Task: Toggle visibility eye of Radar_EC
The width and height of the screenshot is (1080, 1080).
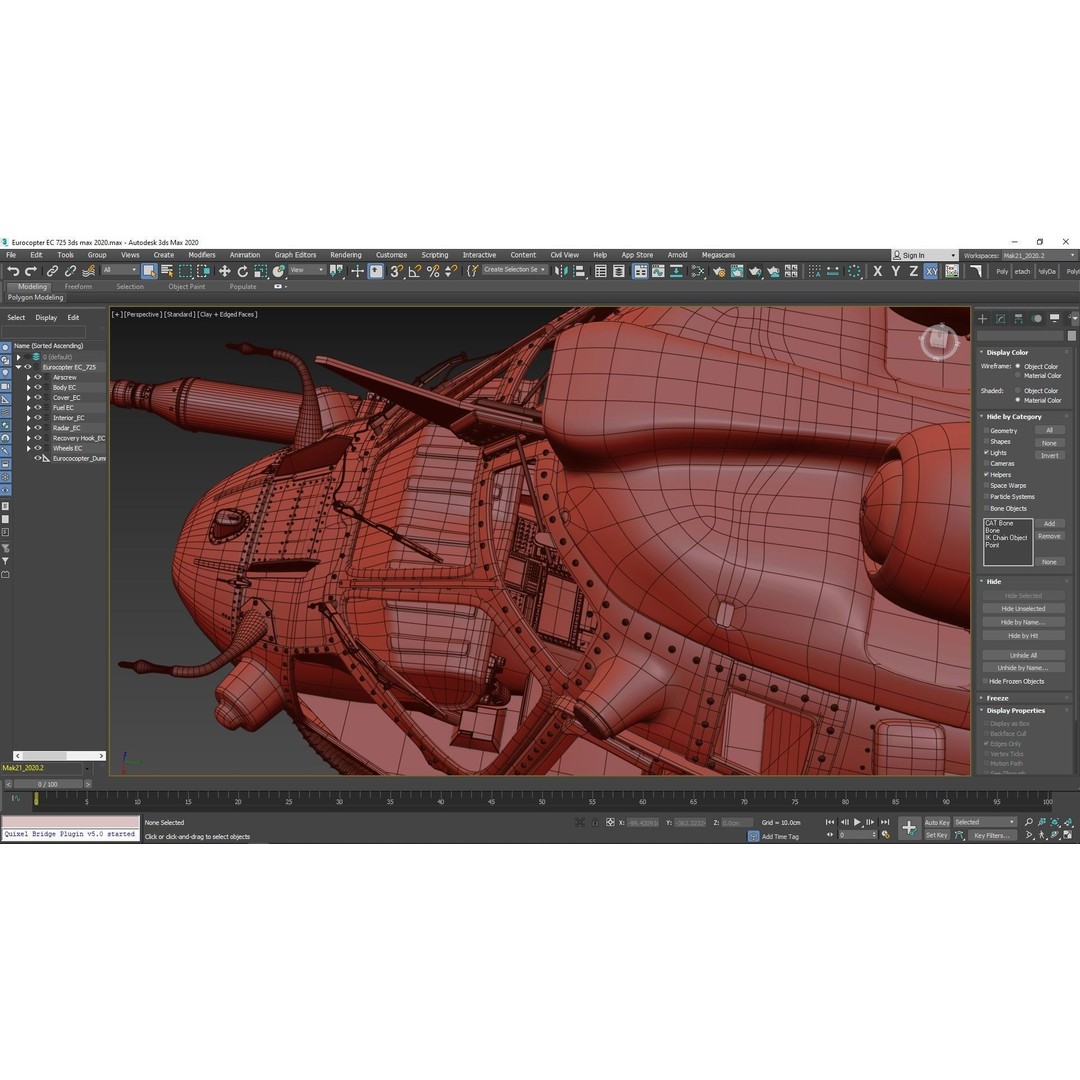Action: coord(39,428)
